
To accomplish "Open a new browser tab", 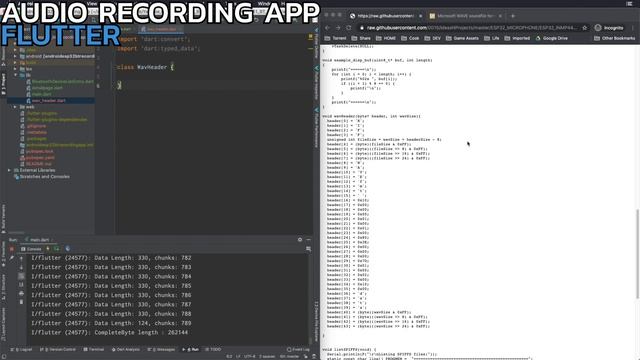I will (x=513, y=16).
